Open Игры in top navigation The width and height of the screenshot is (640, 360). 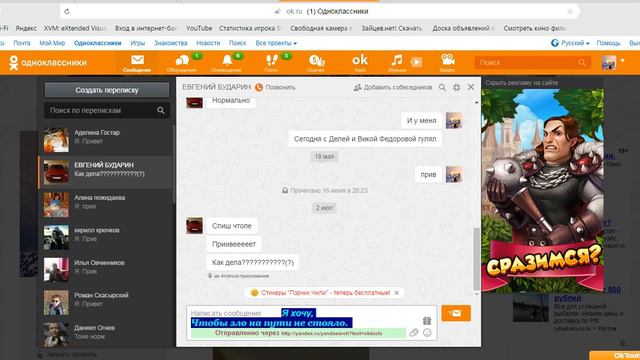(x=138, y=43)
